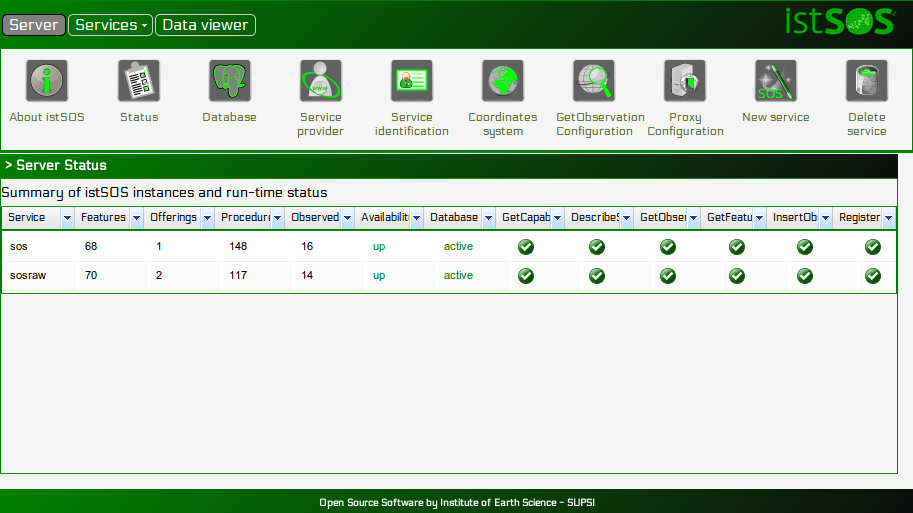Open the GetCapabilities column dropdown arrow
Viewport: 913px width, 513px height.
point(557,218)
